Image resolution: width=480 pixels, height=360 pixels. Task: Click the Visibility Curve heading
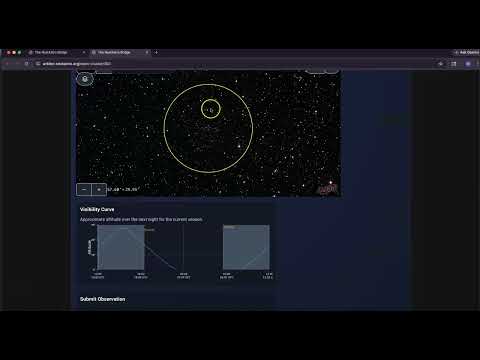(97, 209)
